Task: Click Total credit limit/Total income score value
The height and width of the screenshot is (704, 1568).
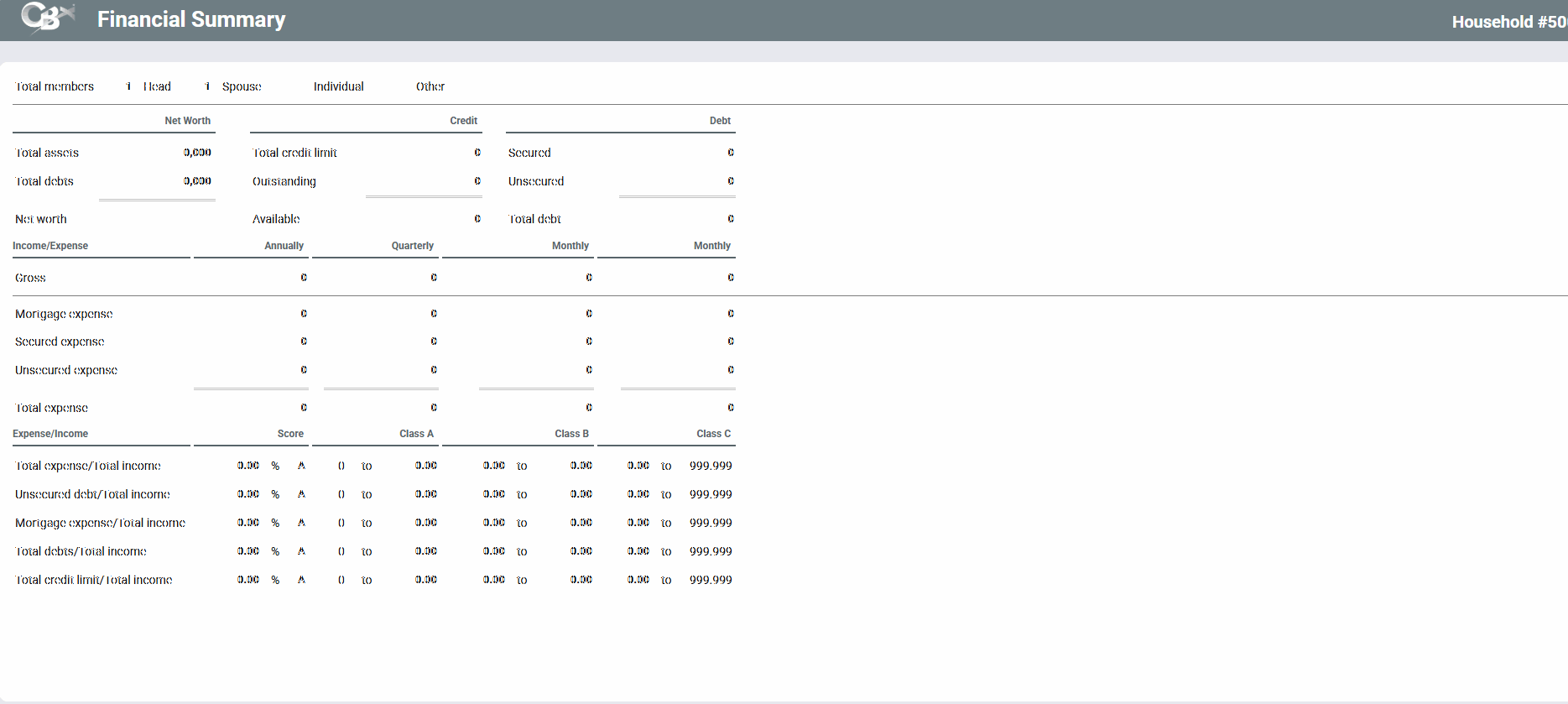Action: point(248,580)
